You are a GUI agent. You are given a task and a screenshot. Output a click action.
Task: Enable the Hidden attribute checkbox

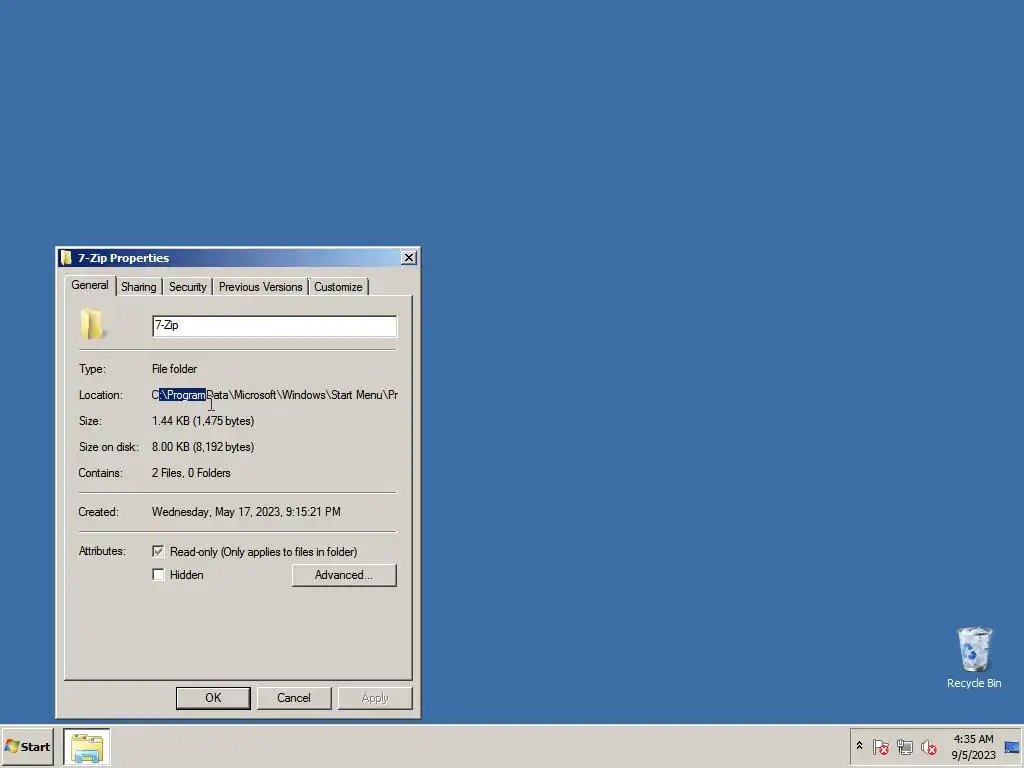(158, 575)
